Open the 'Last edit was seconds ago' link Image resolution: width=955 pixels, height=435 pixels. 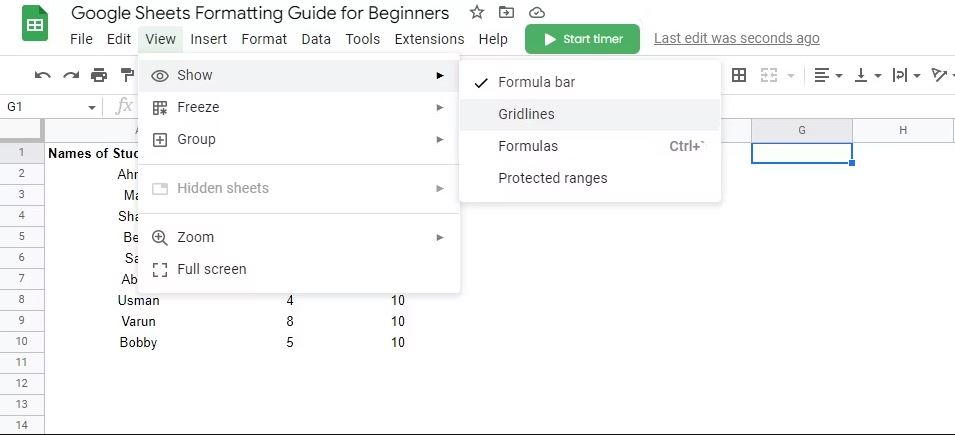[x=736, y=38]
